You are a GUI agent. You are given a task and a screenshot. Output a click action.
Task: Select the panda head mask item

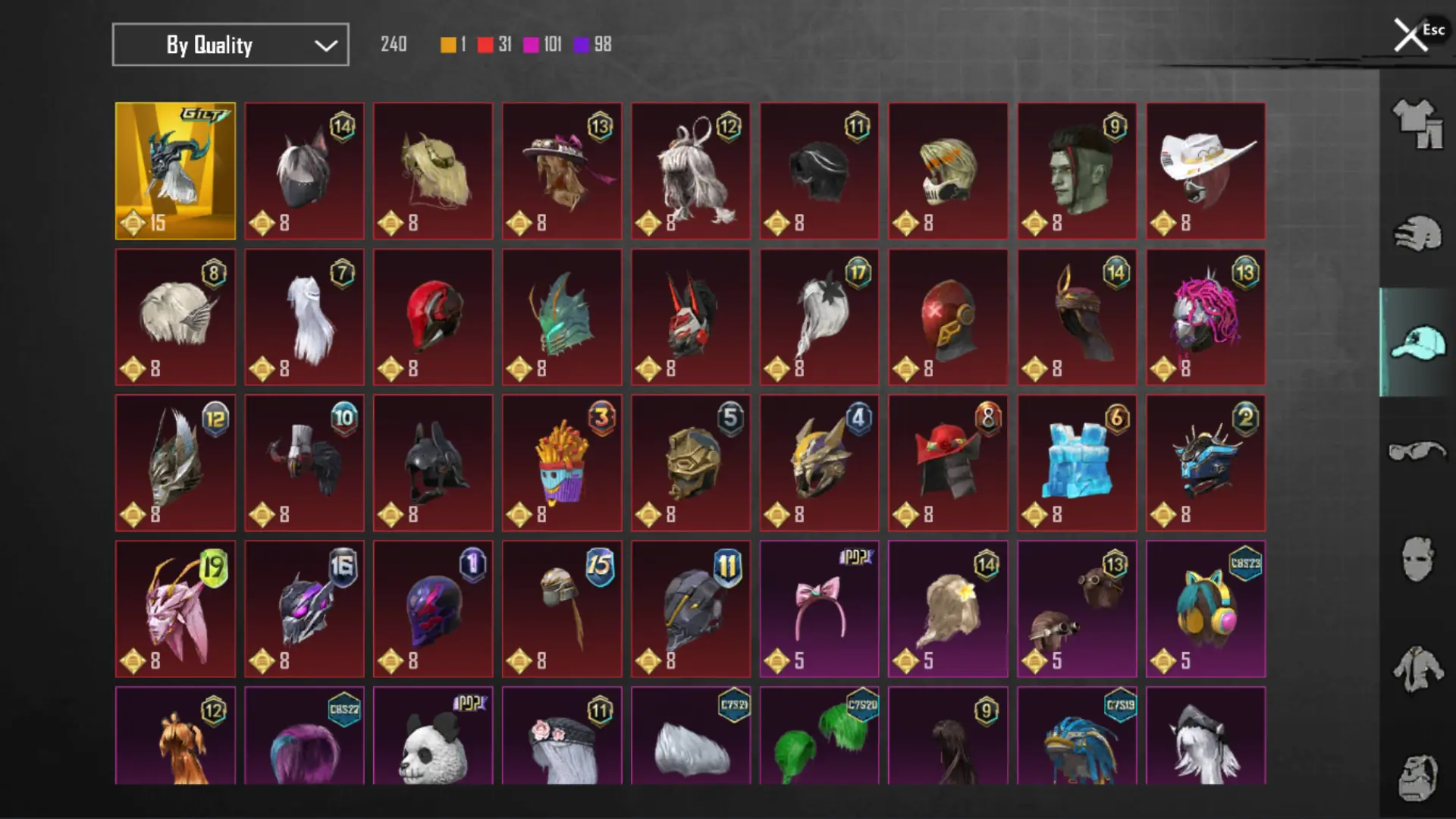pos(433,736)
